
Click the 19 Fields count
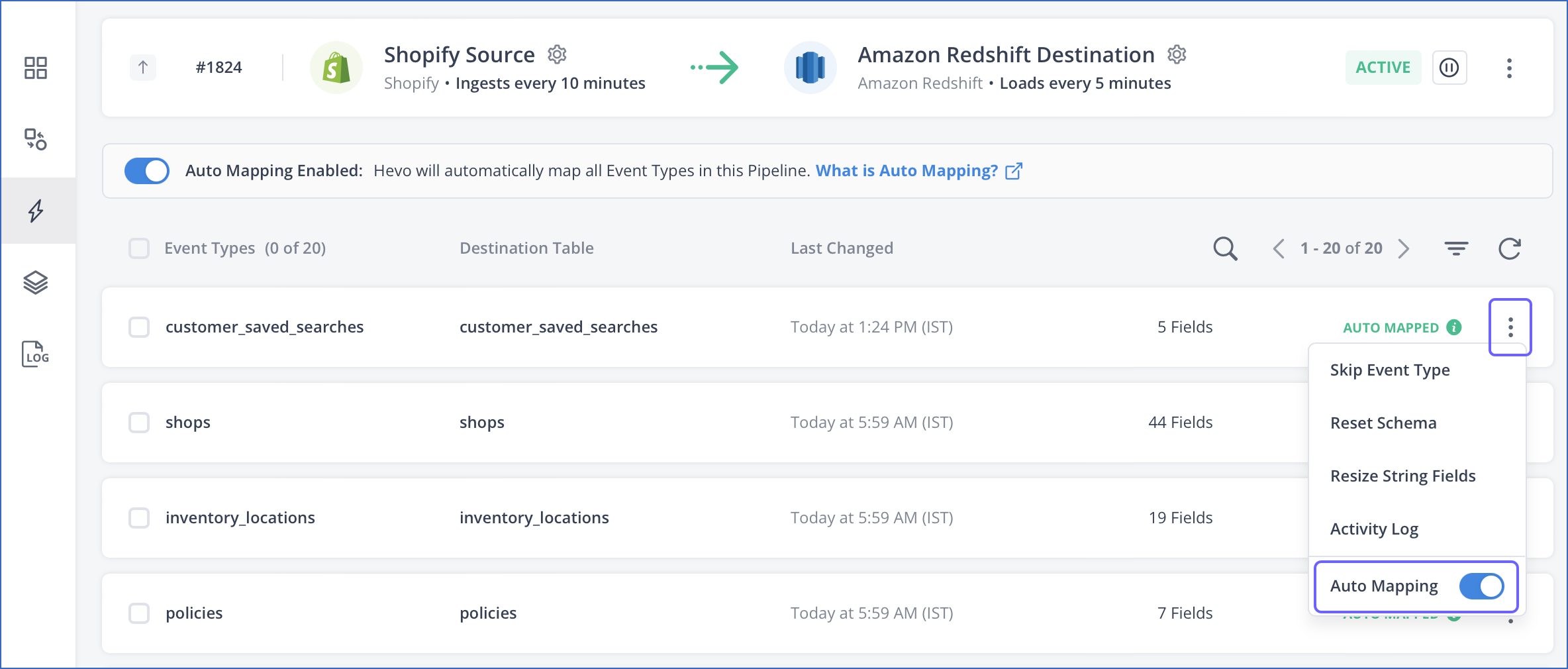[1181, 518]
